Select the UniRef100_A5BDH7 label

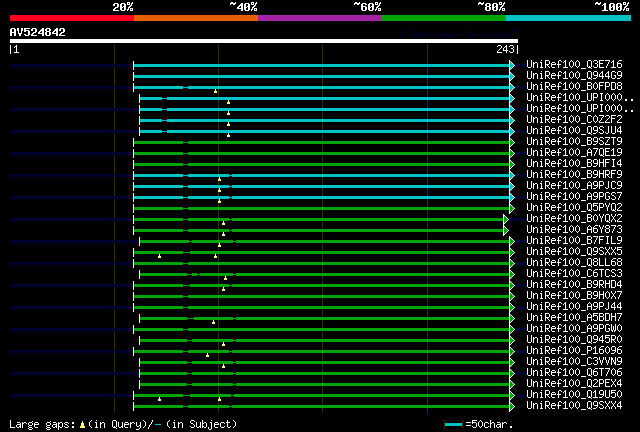tap(574, 318)
